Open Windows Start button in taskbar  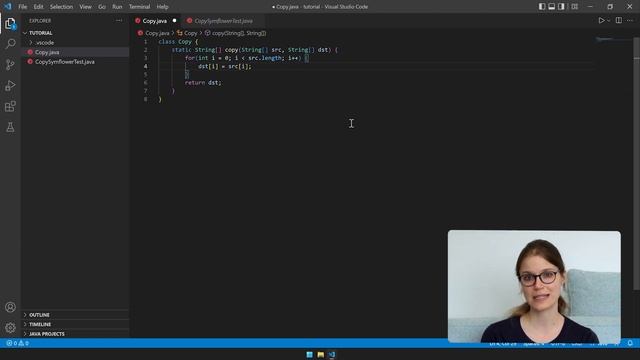[x=309, y=355]
